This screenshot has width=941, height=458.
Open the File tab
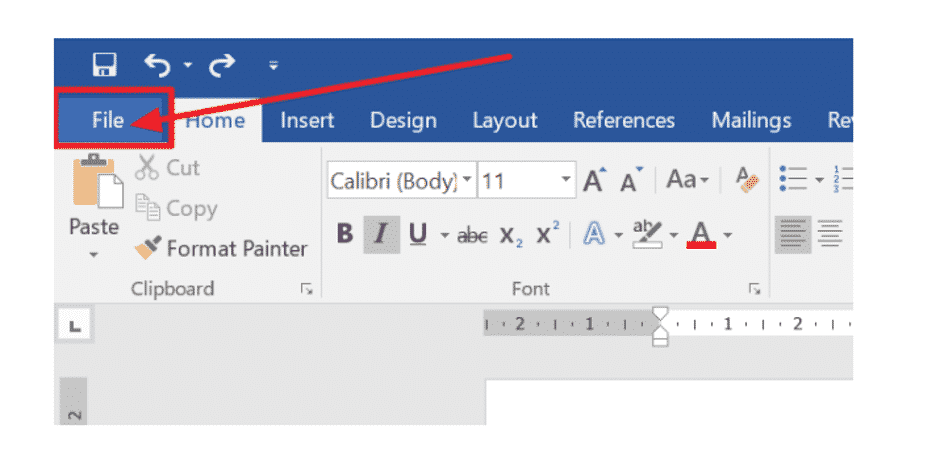108,121
